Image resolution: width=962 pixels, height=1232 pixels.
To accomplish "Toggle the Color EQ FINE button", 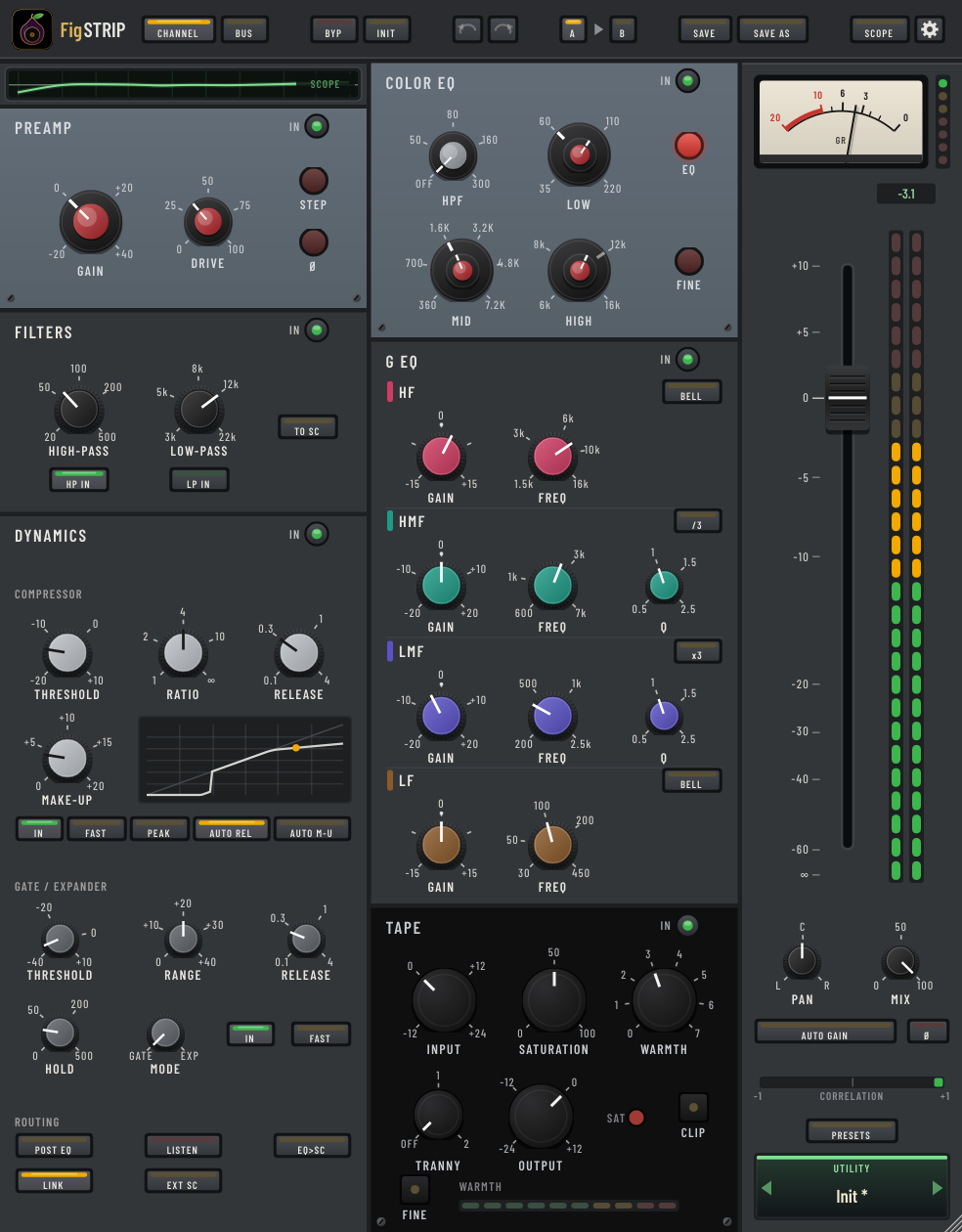I will coord(688,261).
